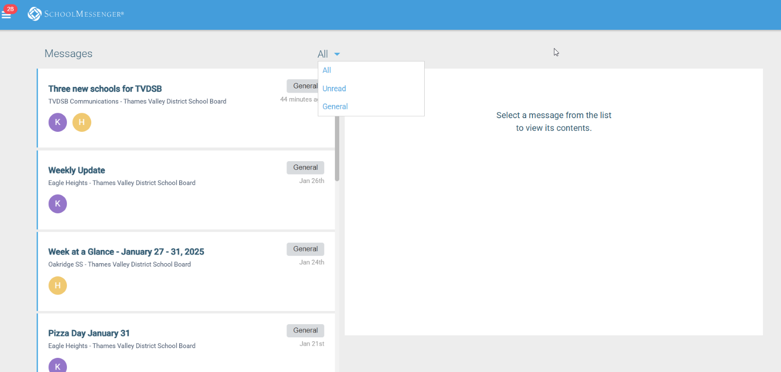Image resolution: width=781 pixels, height=372 pixels.
Task: Click General tag on Pizza Day message
Action: [305, 331]
